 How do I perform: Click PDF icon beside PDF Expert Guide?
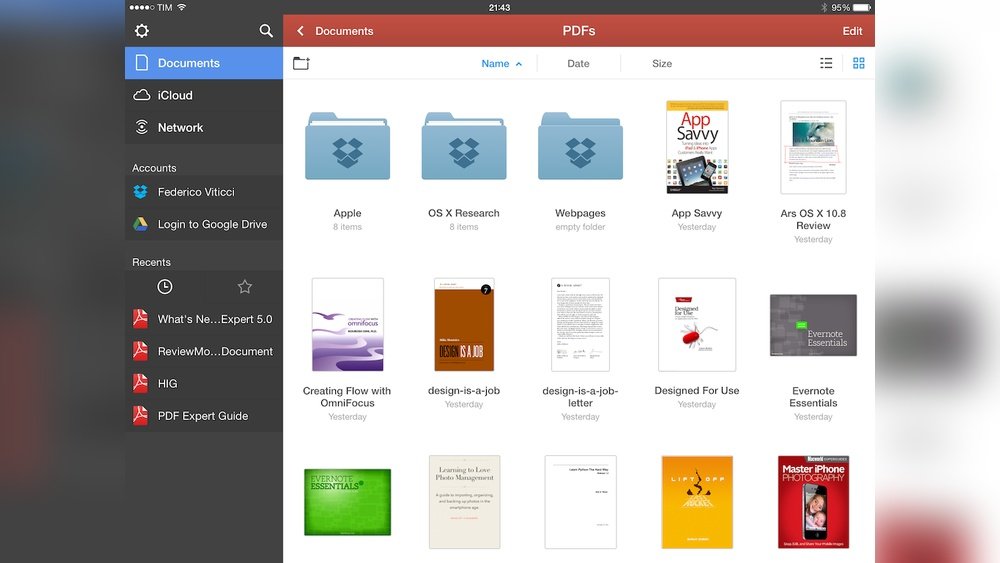140,415
